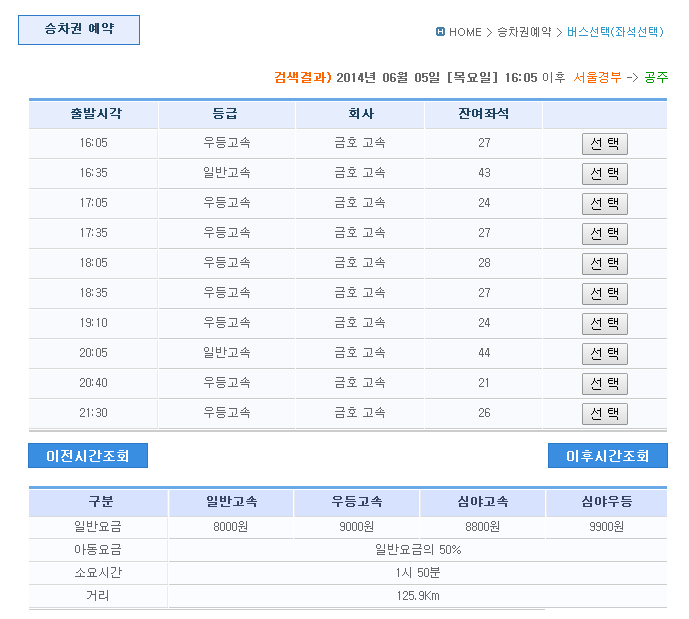Pick the 21:30 departure 선택 button
Image resolution: width=689 pixels, height=619 pixels.
click(605, 414)
